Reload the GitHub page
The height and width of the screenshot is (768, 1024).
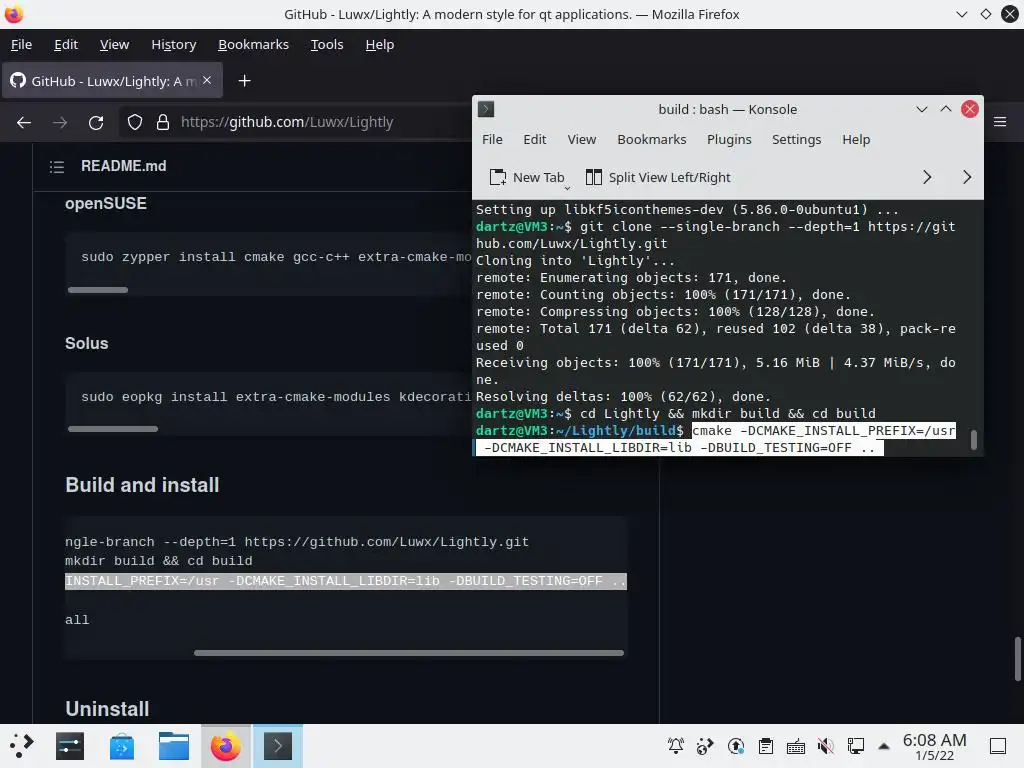tap(96, 122)
